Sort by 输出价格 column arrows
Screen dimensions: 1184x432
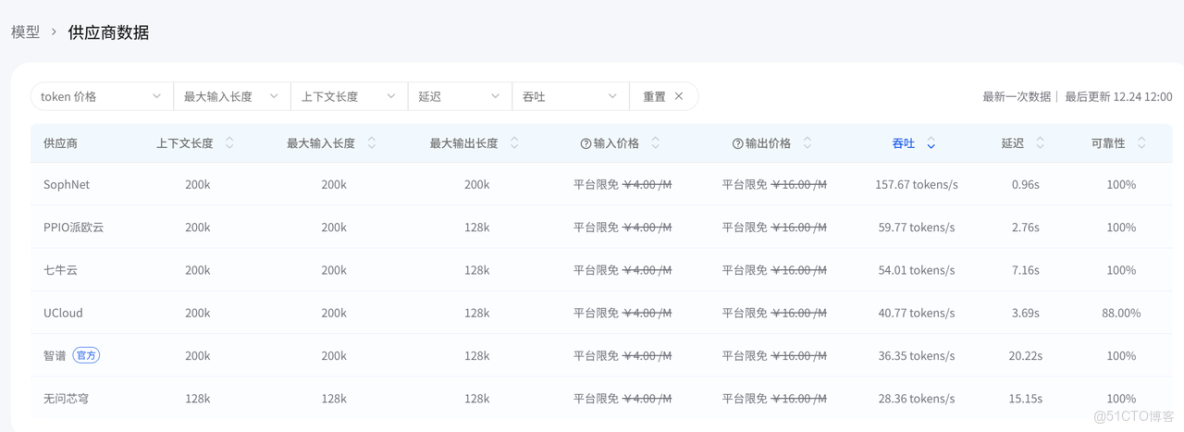click(807, 143)
